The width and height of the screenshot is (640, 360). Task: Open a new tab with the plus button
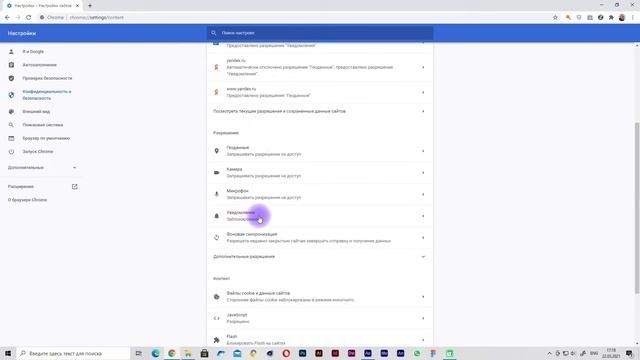click(x=90, y=6)
